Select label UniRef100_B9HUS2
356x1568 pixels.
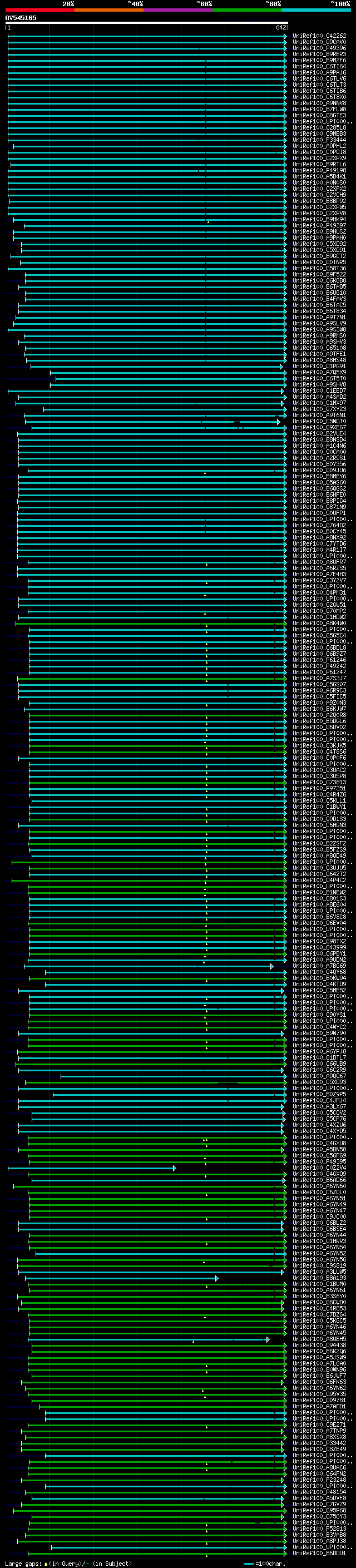[x=319, y=231]
